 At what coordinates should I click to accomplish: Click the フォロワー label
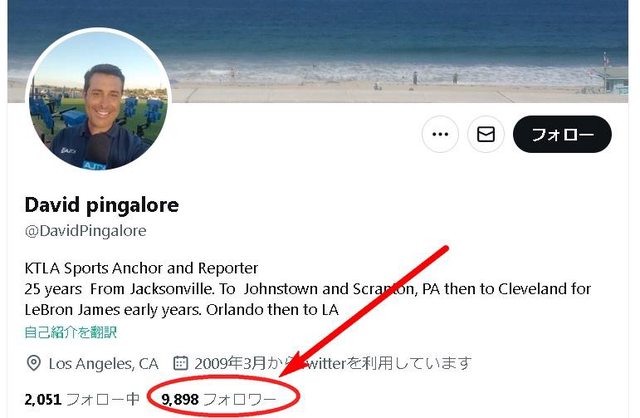240,399
